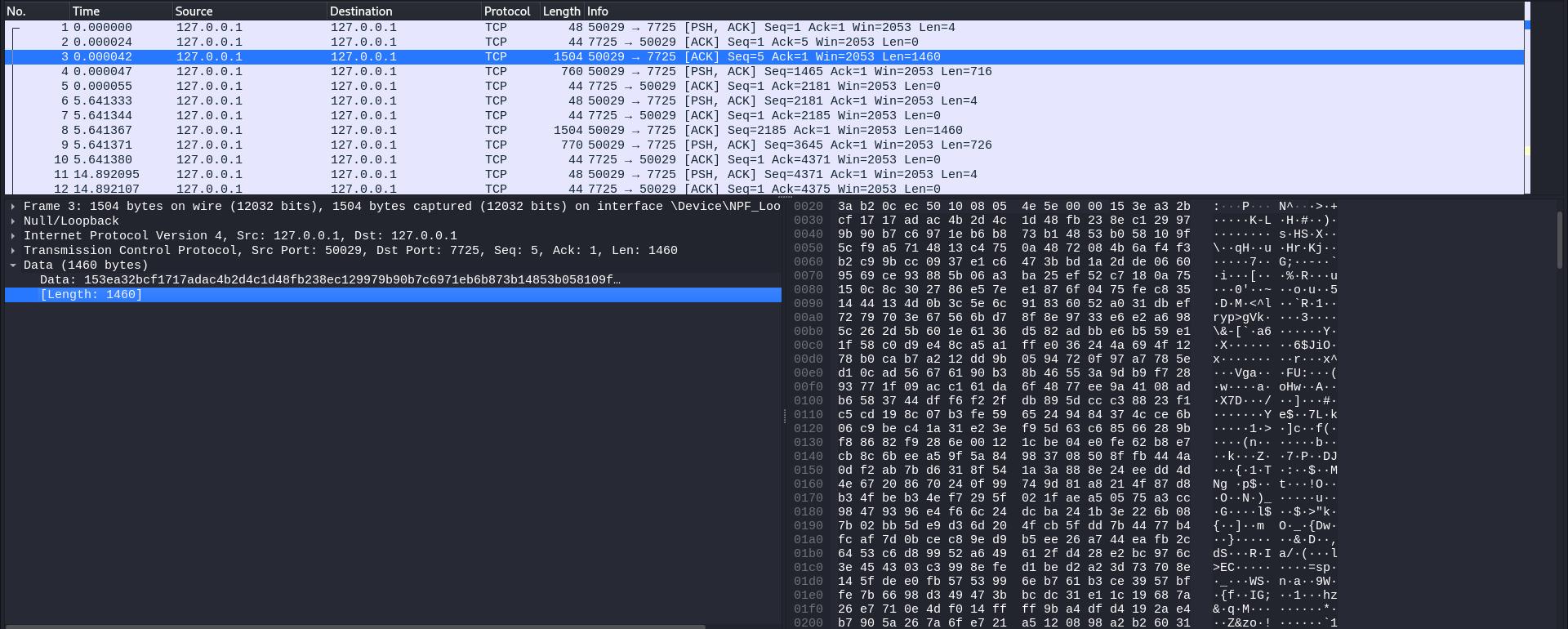Select packet 12 with Ack=4375

coord(764,189)
